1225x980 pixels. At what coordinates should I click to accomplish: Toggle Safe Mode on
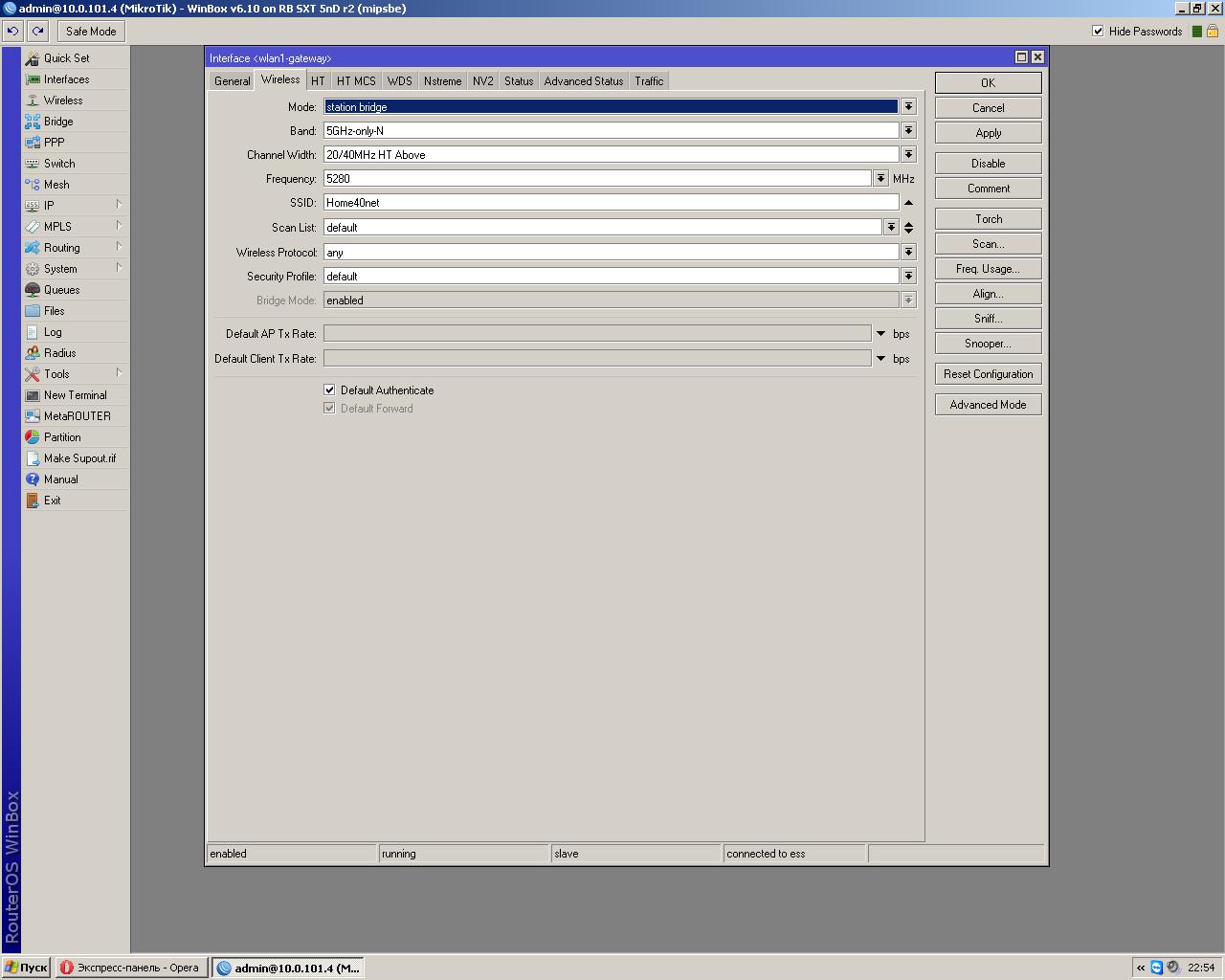[91, 32]
